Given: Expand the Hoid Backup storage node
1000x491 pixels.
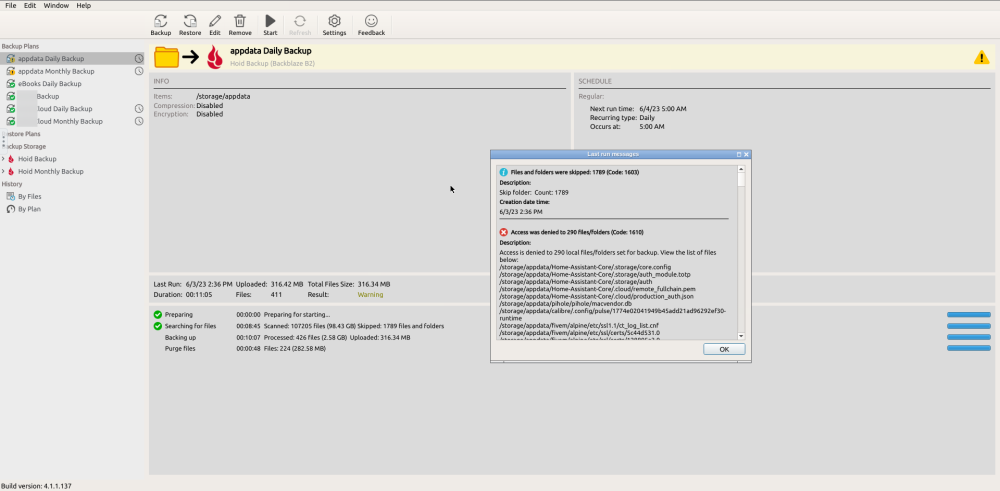Looking at the screenshot, I should click(x=3, y=159).
